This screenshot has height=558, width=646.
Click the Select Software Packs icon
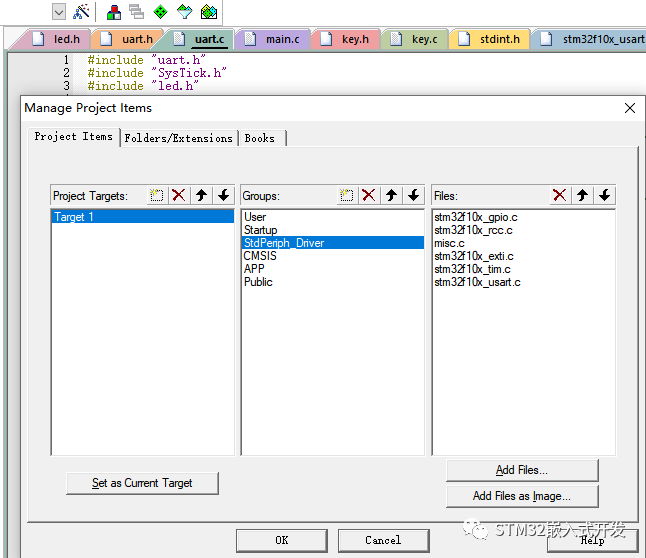click(x=185, y=12)
